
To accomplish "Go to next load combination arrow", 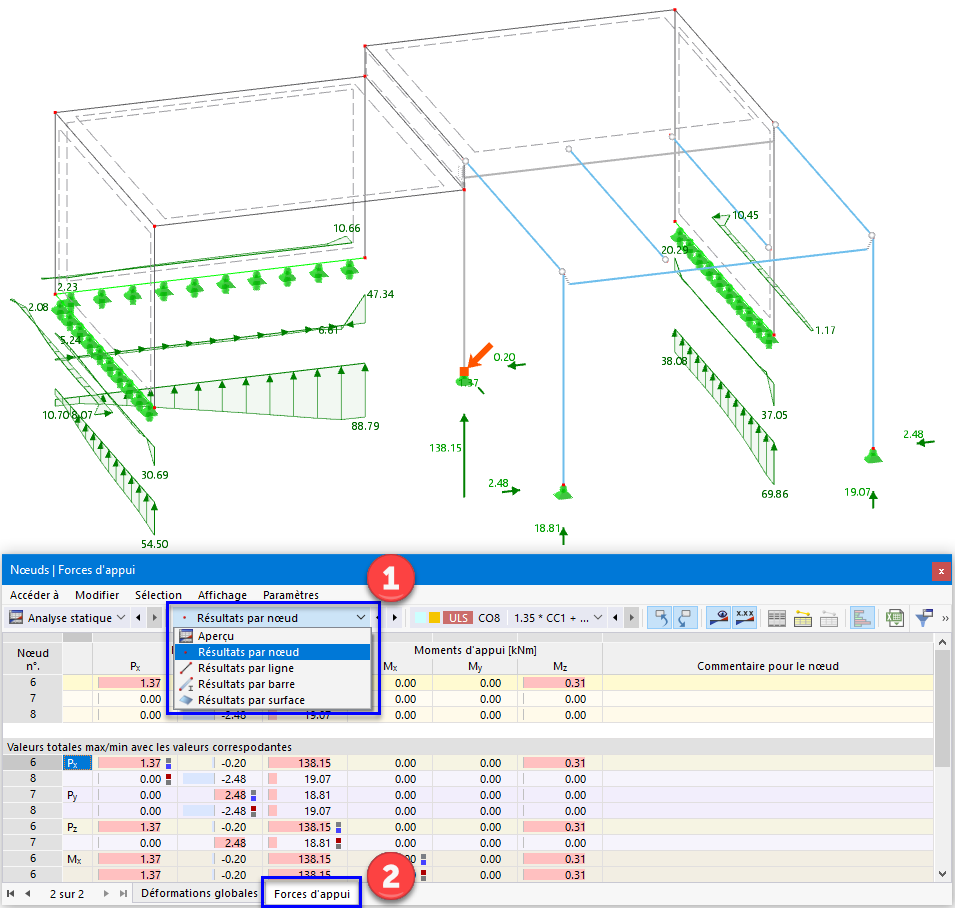I will point(632,618).
